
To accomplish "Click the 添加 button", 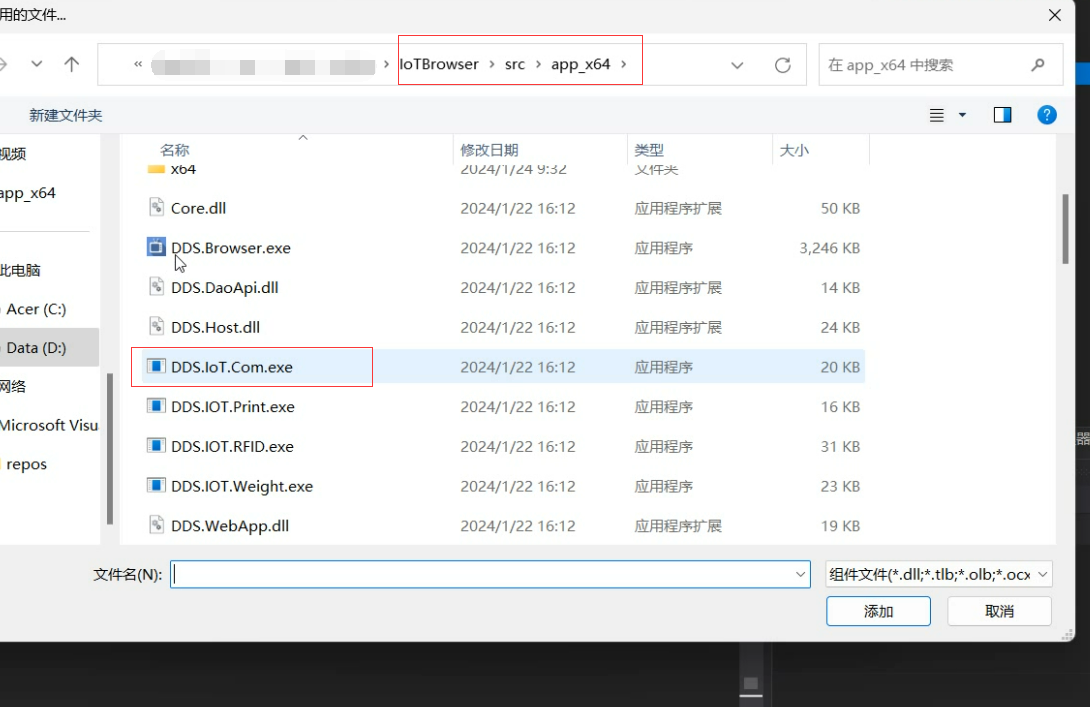I will pyautogui.click(x=878, y=611).
